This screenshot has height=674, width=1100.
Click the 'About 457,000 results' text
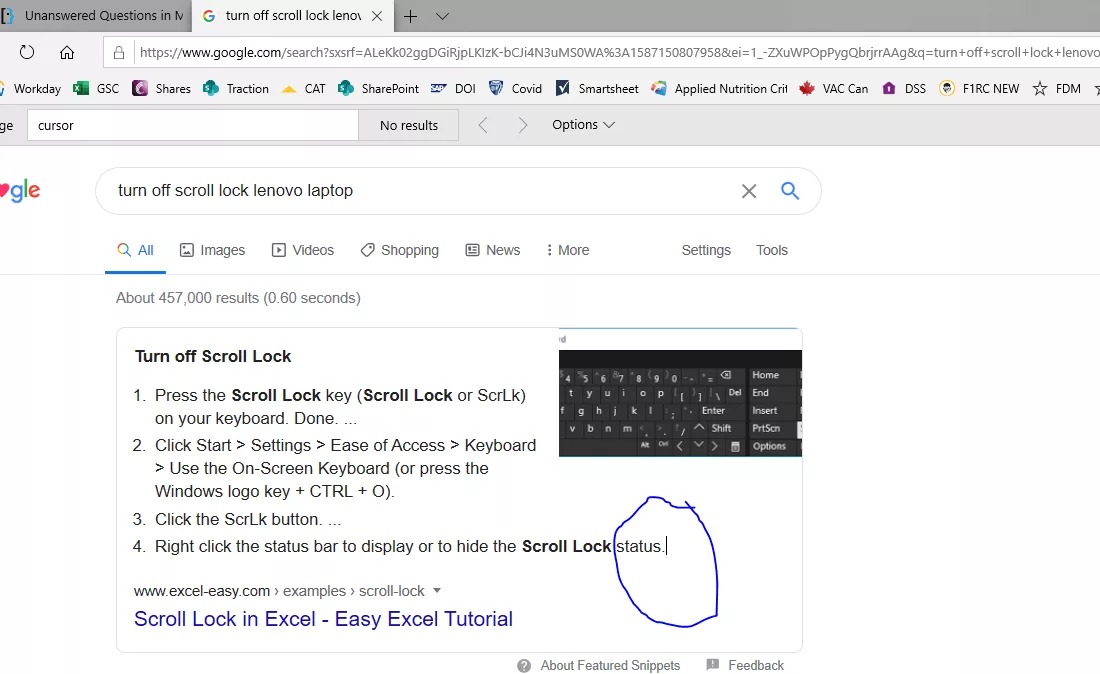tap(238, 298)
